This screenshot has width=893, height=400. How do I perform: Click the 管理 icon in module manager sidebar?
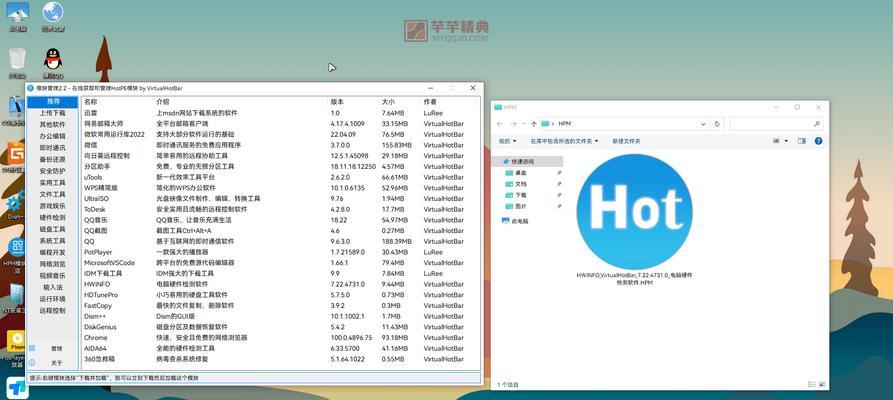(31, 348)
